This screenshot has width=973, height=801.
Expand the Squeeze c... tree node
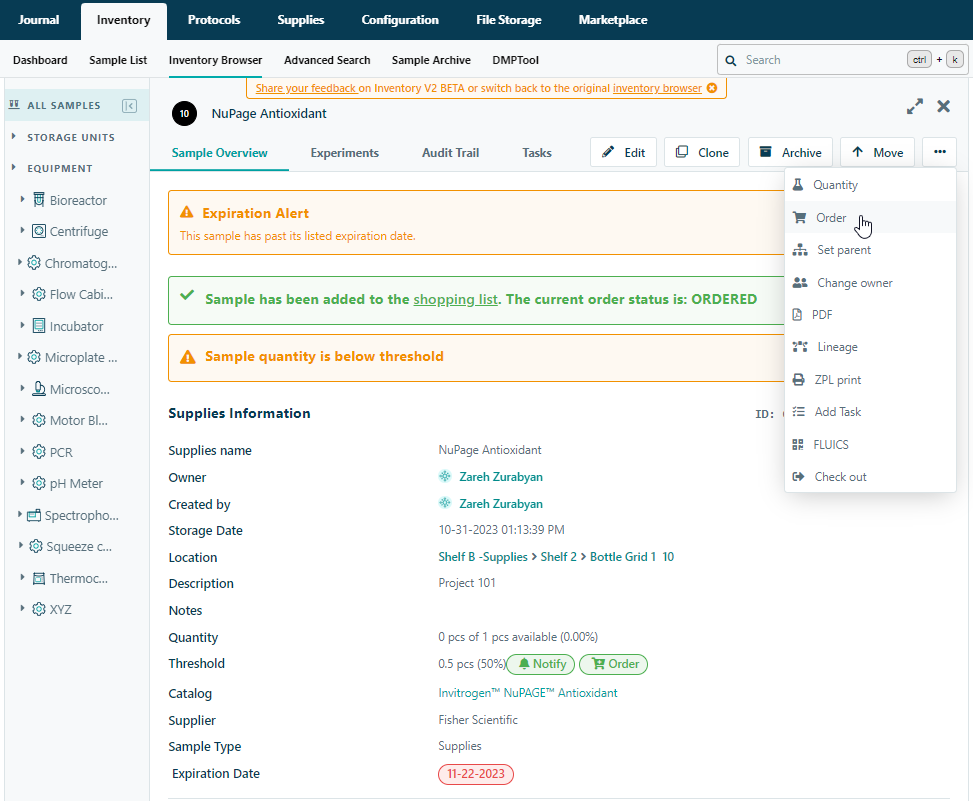[20, 545]
